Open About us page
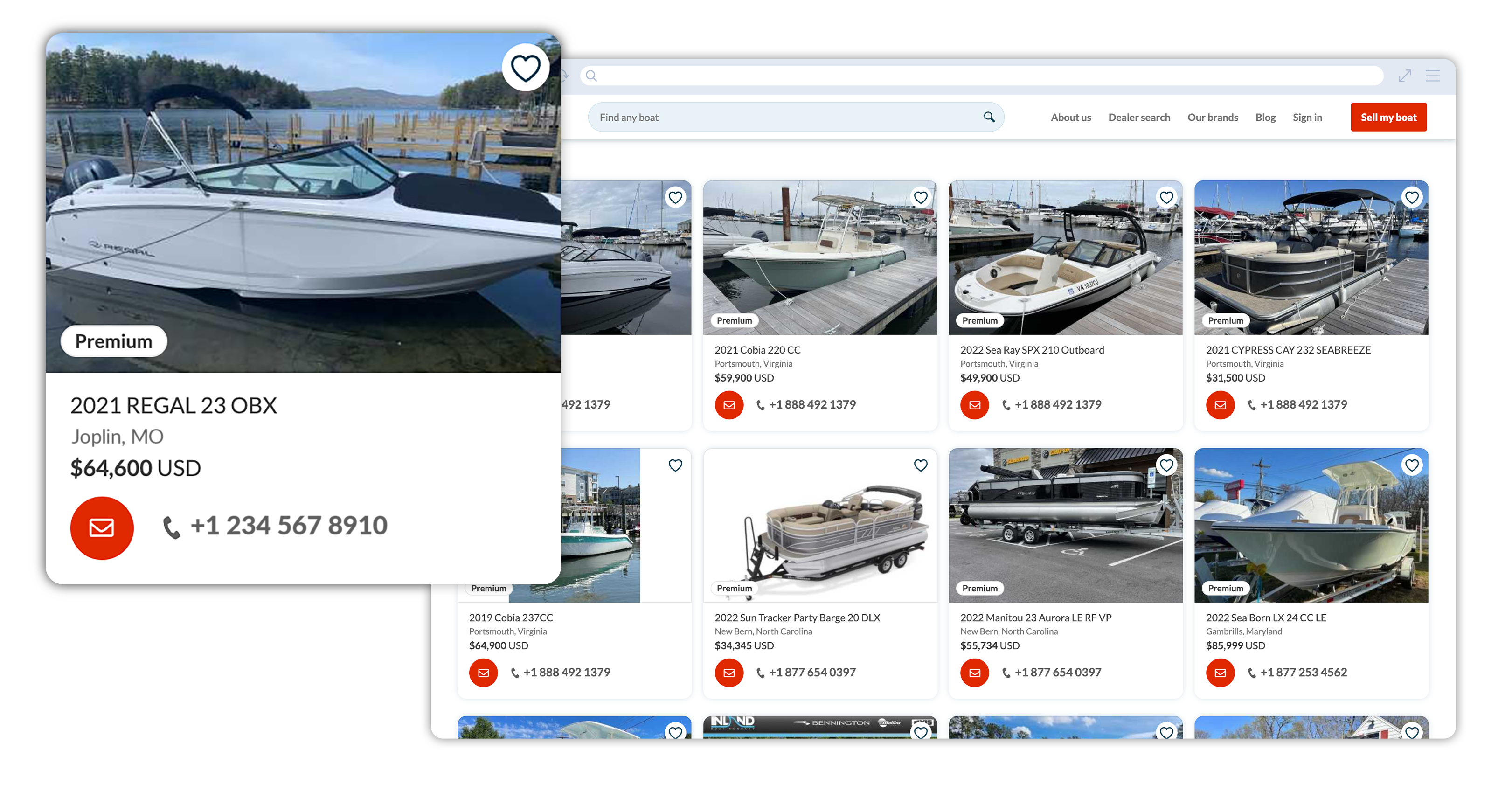Viewport: 1512px width, 798px height. pos(1071,118)
